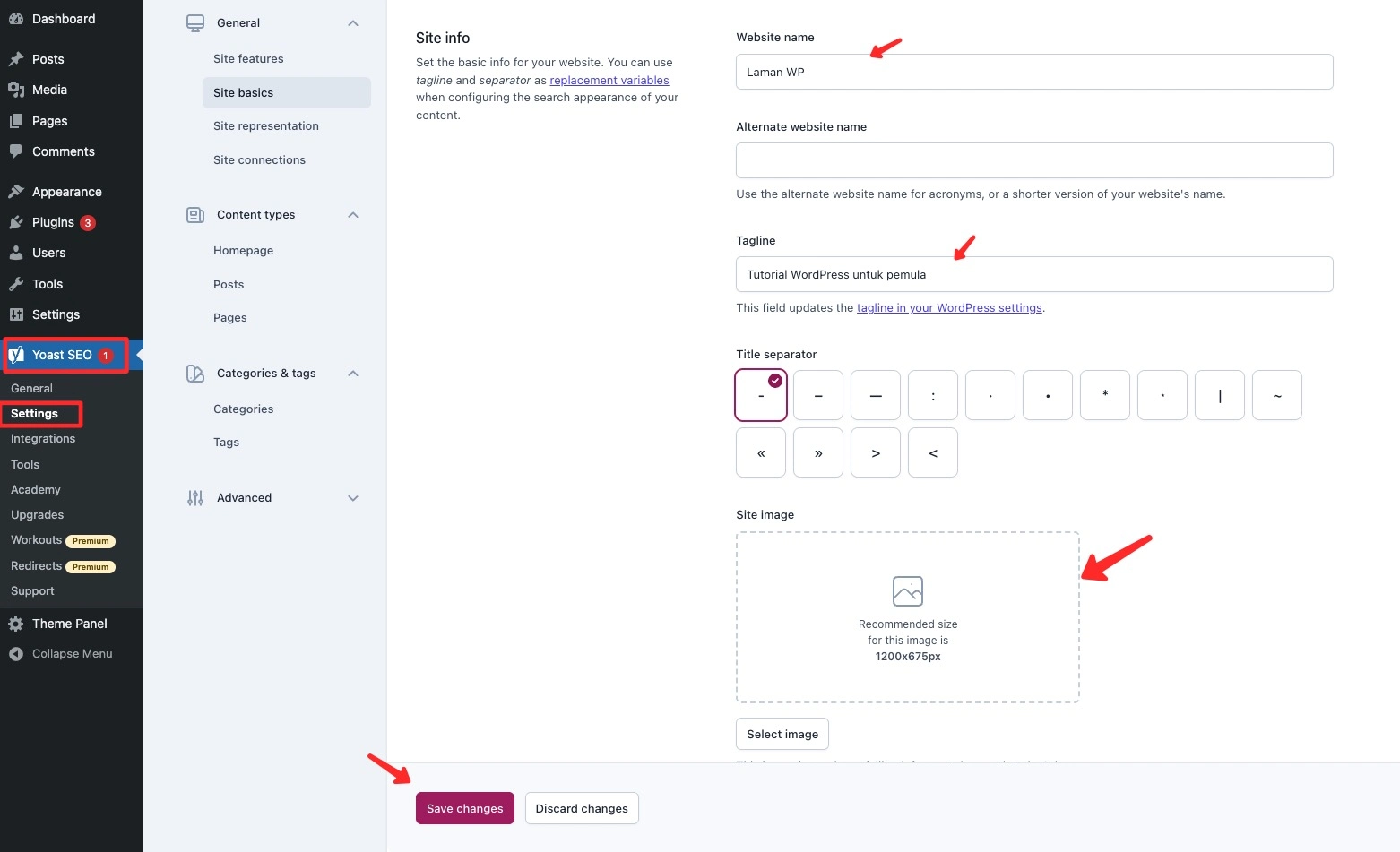1400x852 pixels.
Task: Open tagline in your WordPress settings link
Action: tap(949, 307)
